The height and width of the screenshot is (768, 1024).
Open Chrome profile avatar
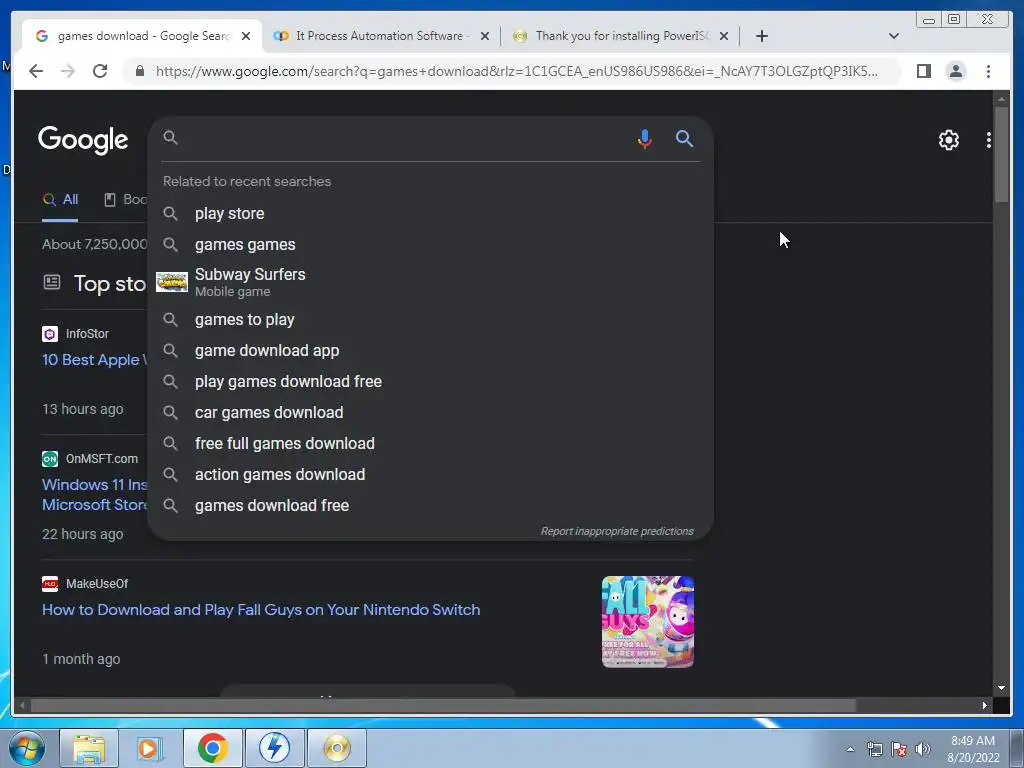955,71
